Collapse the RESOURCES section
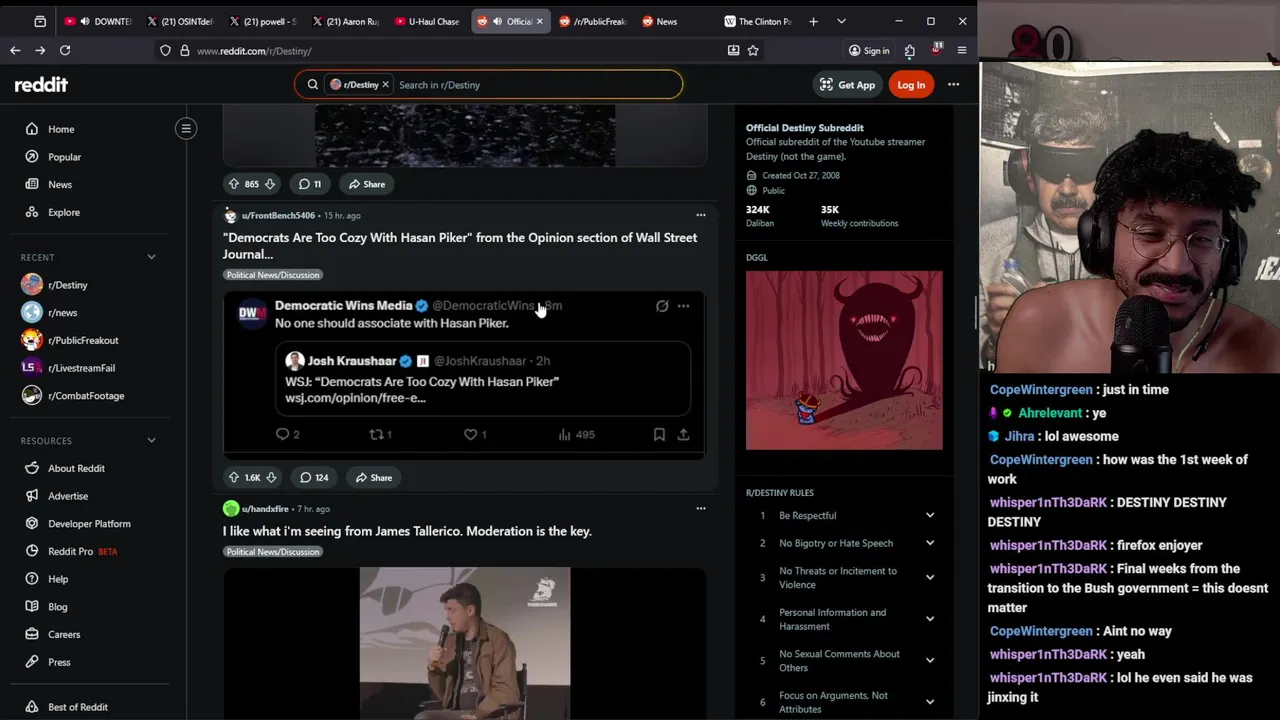 point(151,440)
